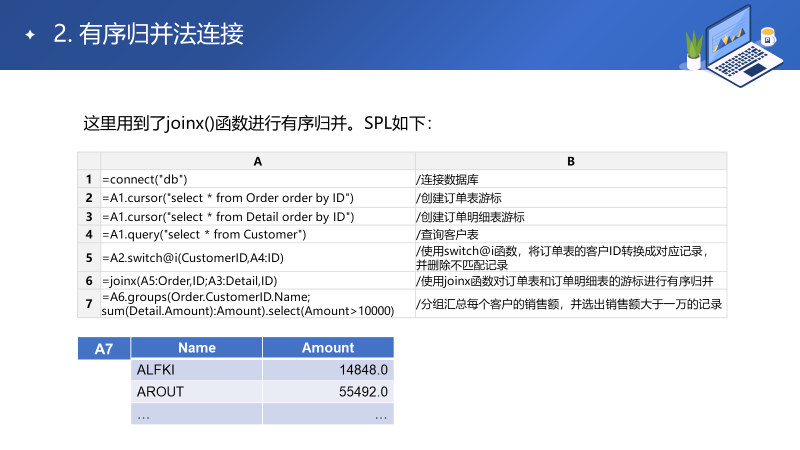800x450 pixels.
Task: Click column header B in SPL table
Action: pyautogui.click(x=571, y=161)
